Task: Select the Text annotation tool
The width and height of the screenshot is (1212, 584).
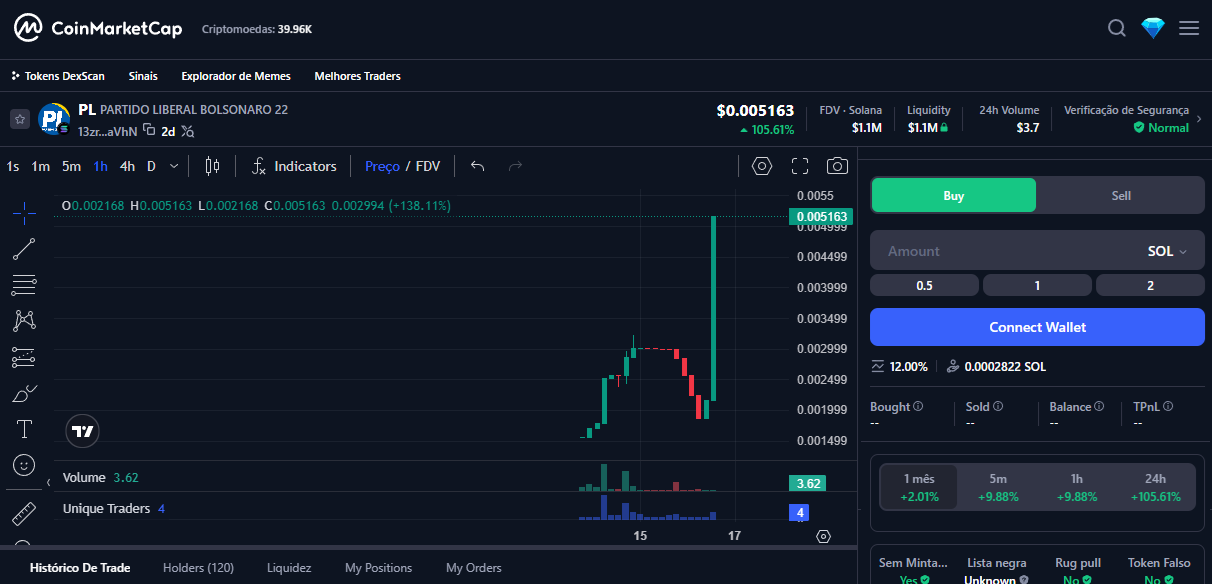Action: pos(24,429)
